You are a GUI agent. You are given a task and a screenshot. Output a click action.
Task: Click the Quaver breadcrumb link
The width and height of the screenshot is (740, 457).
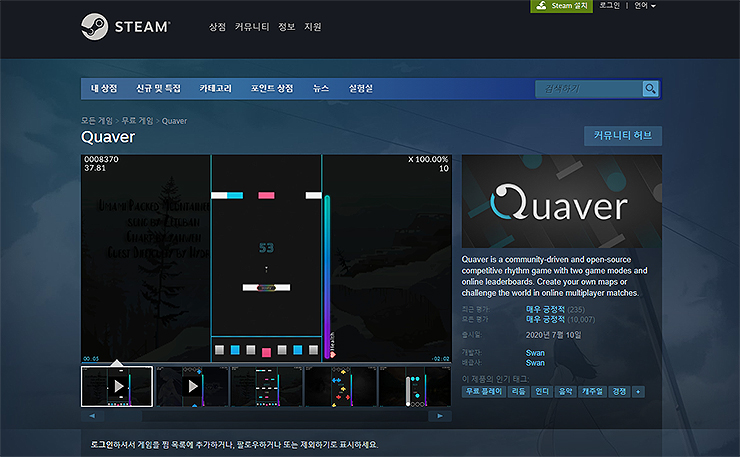(174, 121)
